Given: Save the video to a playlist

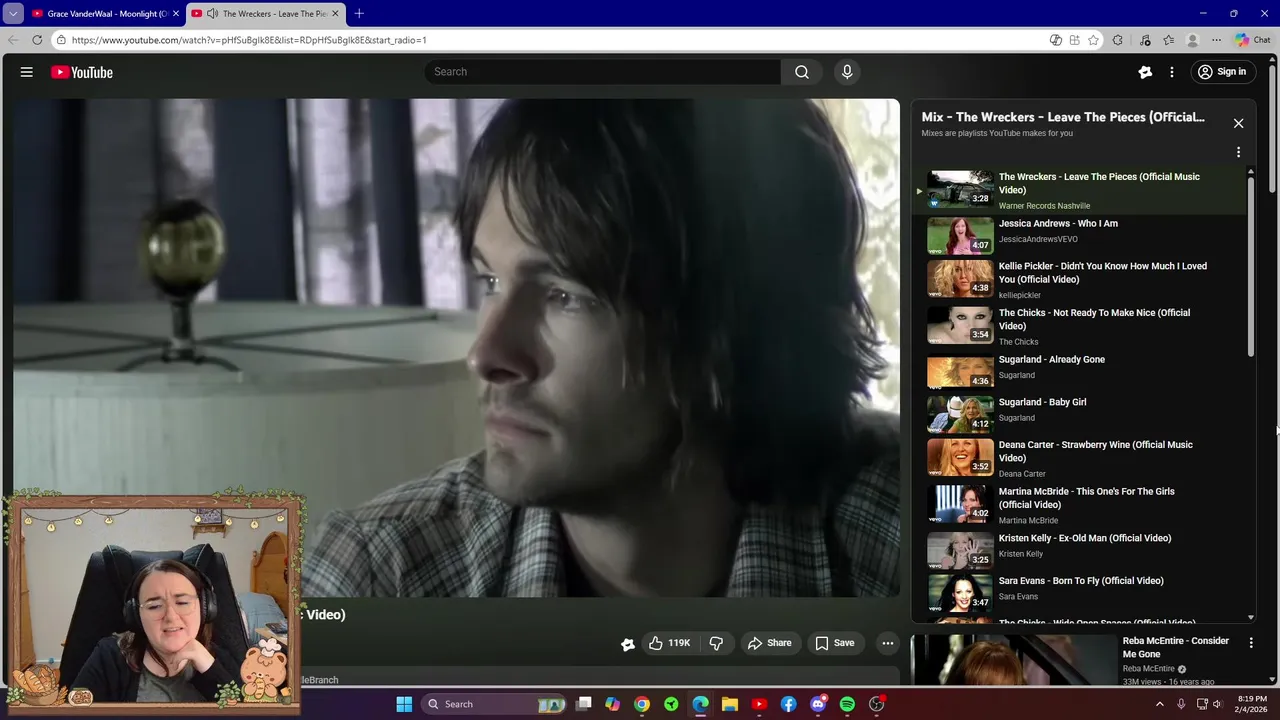Looking at the screenshot, I should (x=834, y=643).
